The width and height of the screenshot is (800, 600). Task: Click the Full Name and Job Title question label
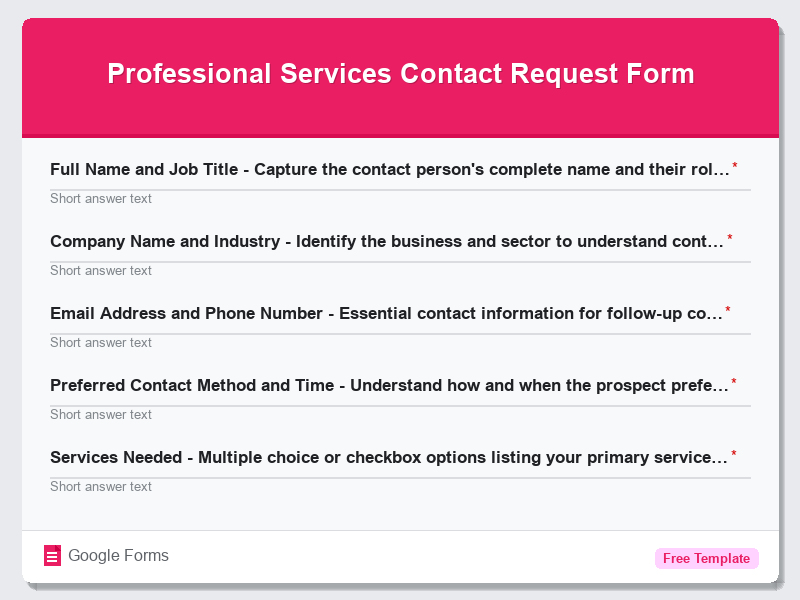coord(390,169)
